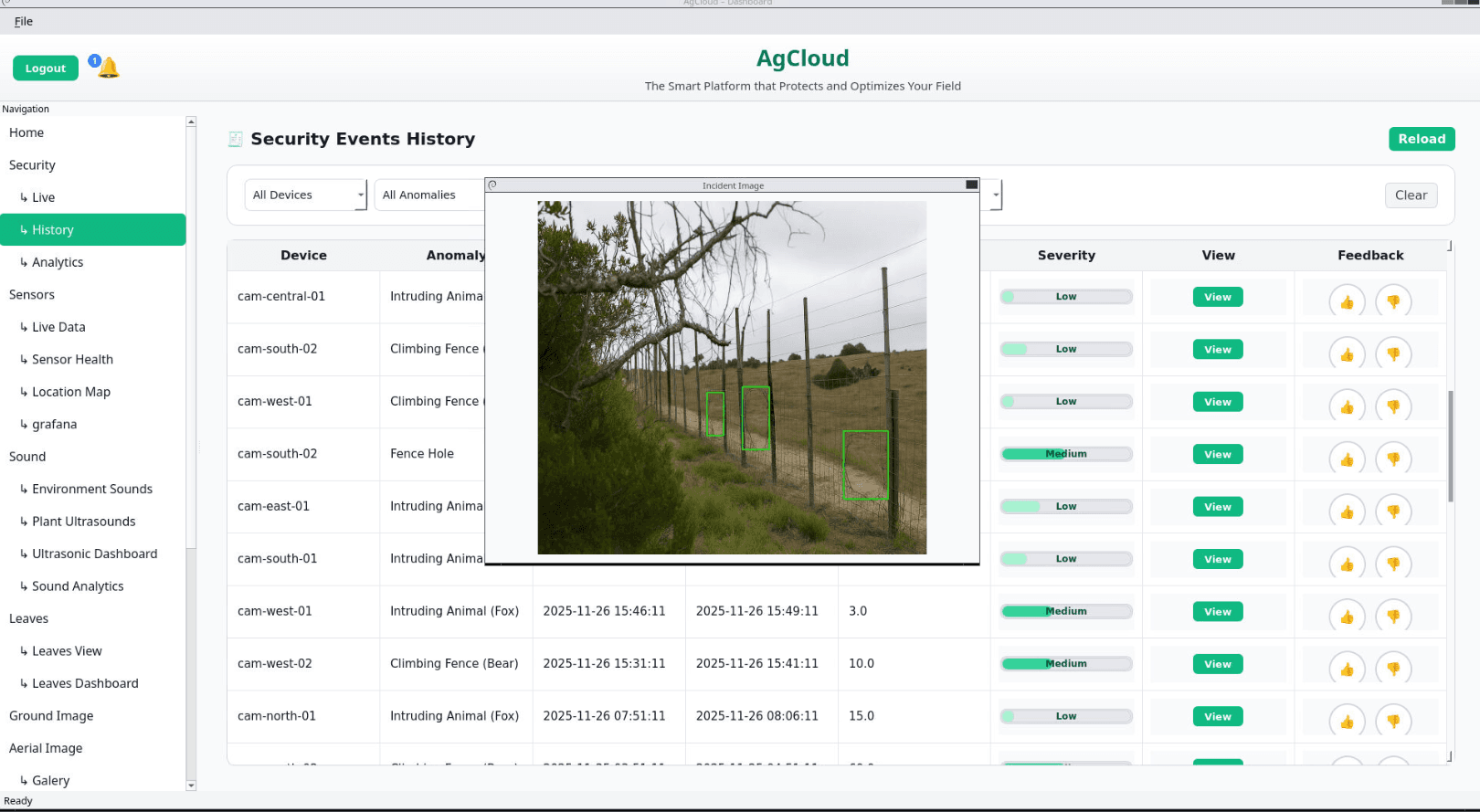The image size is (1480, 812).
Task: Click the Incident Image window menu icon
Action: [492, 185]
